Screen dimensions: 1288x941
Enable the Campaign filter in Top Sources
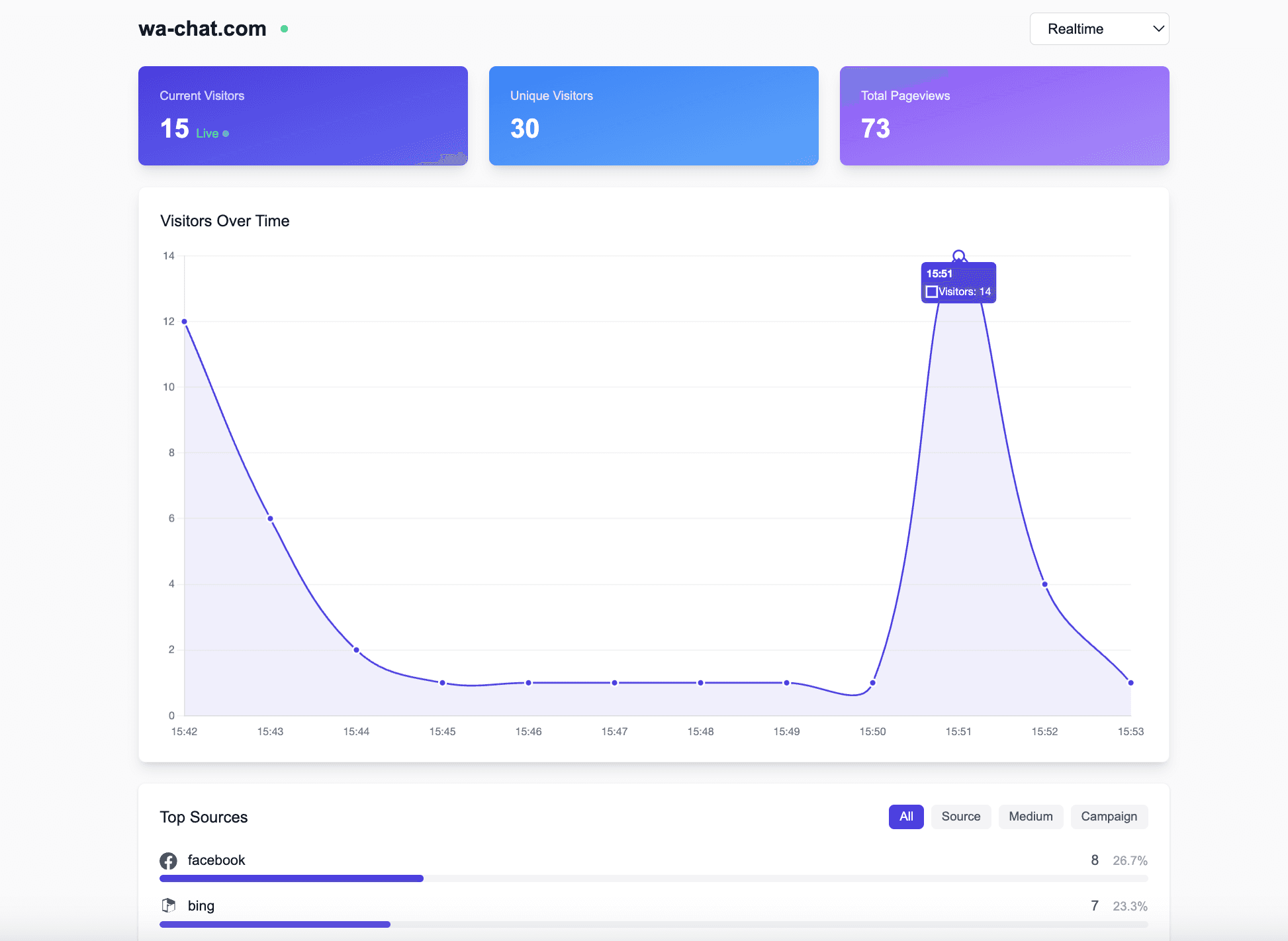click(1109, 817)
